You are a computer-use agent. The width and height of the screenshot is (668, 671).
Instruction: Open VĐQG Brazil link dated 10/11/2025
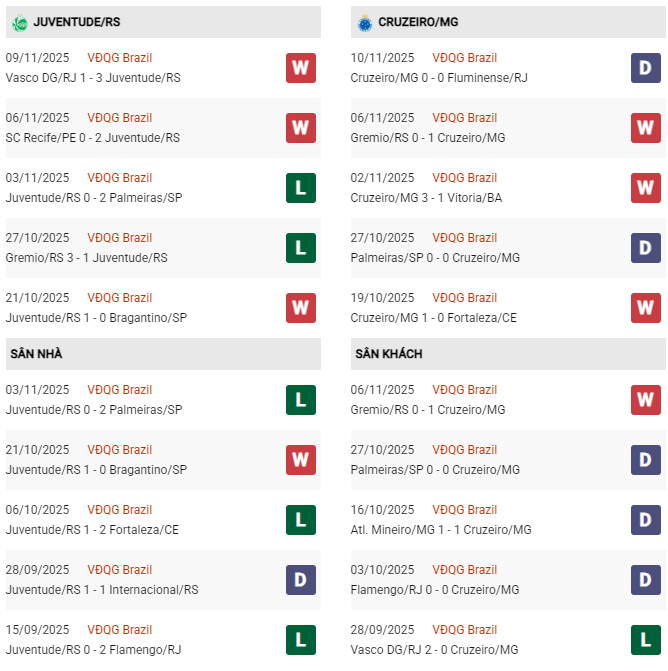click(464, 58)
